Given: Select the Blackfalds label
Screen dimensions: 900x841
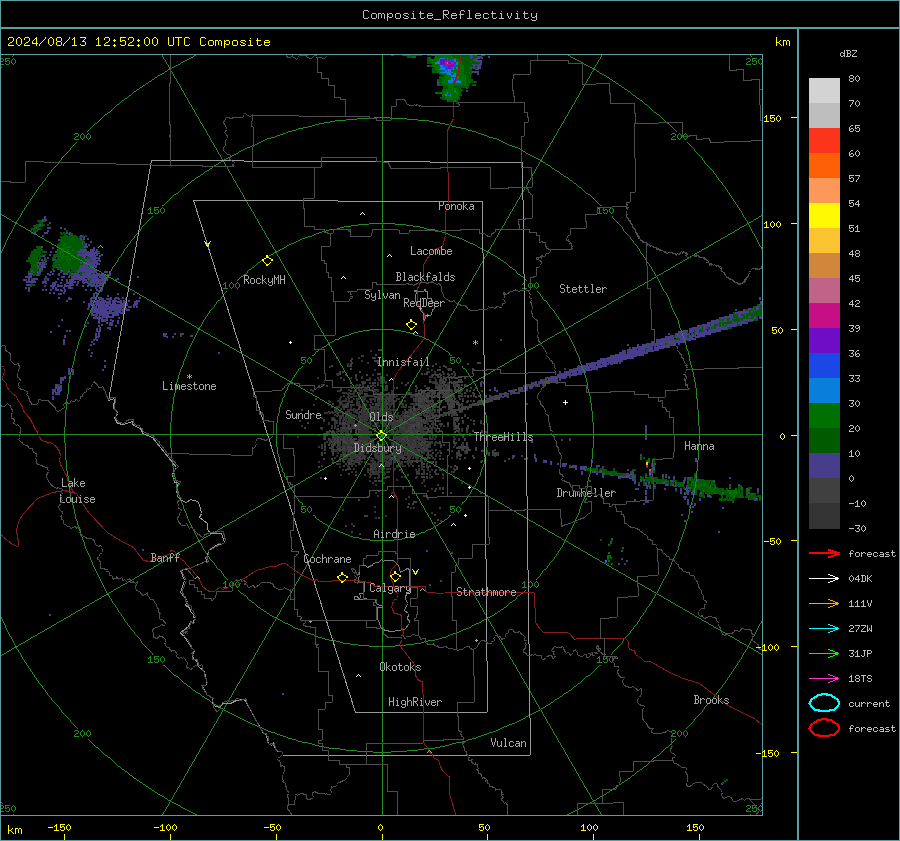Looking at the screenshot, I should [x=425, y=277].
